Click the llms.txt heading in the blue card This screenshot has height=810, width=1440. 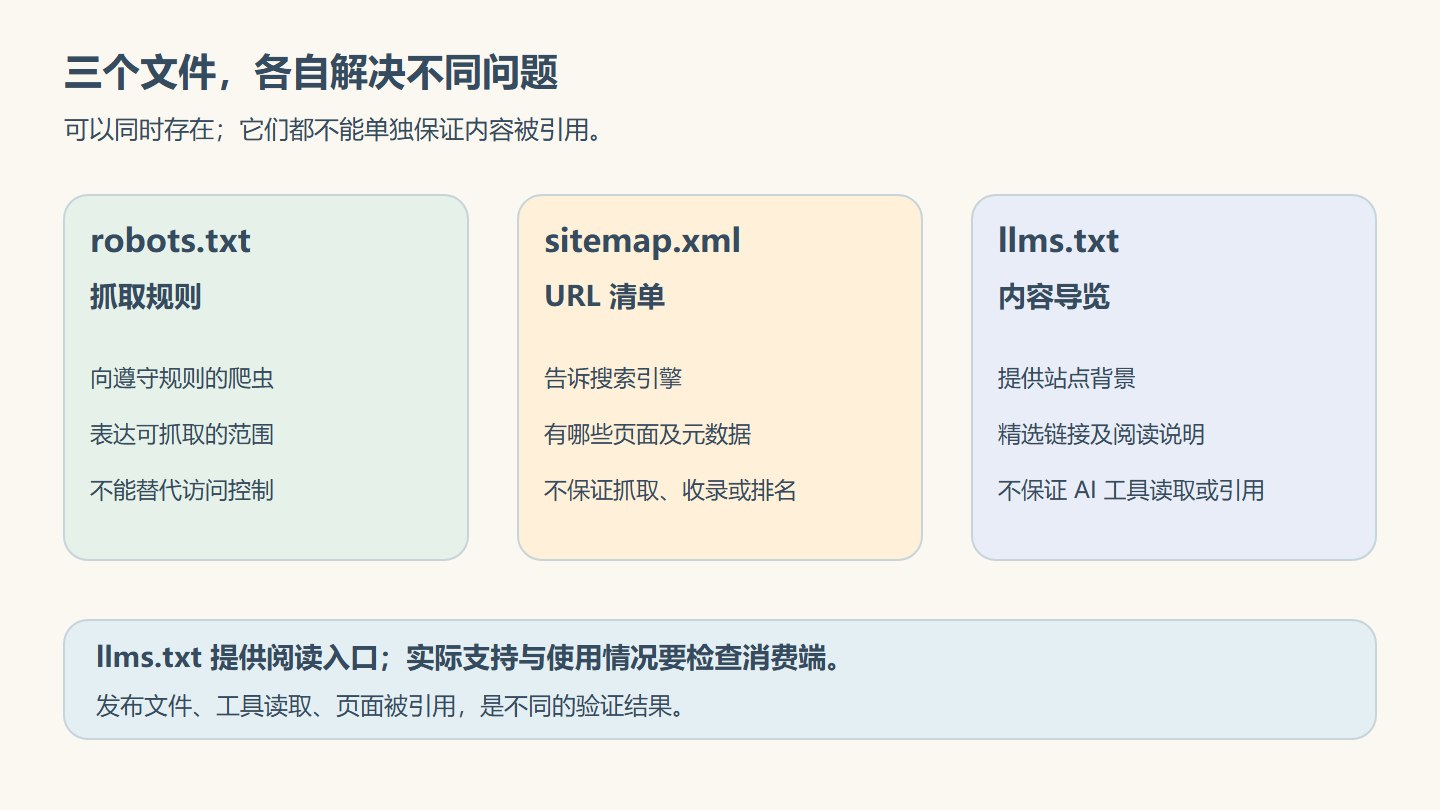coord(1058,241)
